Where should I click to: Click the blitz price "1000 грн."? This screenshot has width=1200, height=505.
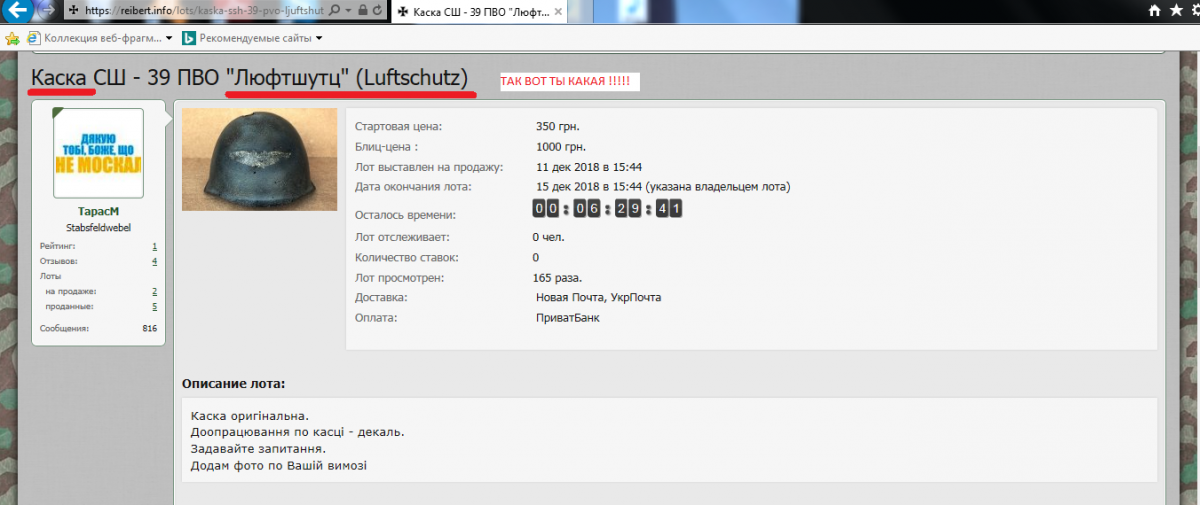tap(561, 147)
